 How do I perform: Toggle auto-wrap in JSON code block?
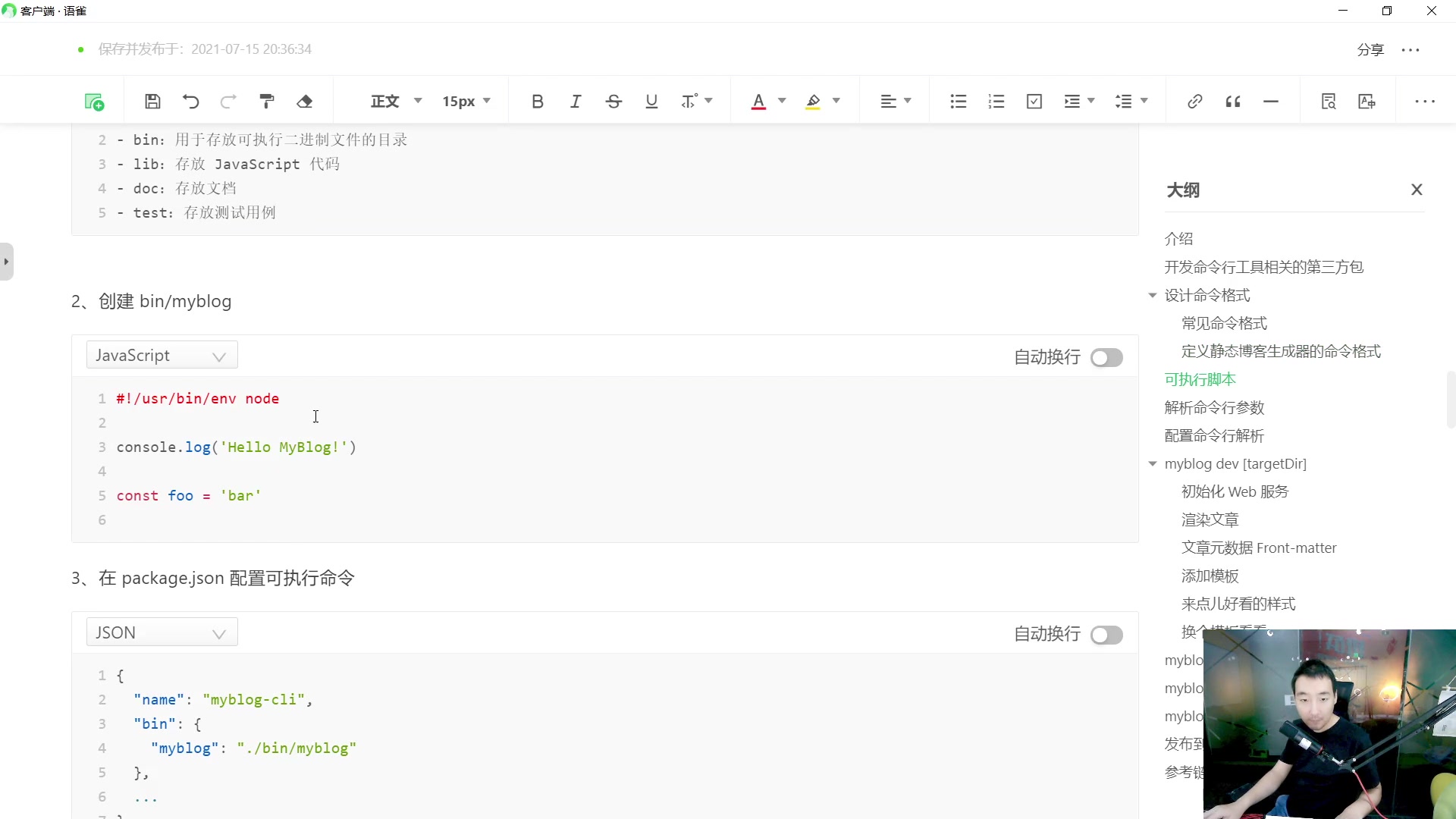pyautogui.click(x=1109, y=635)
